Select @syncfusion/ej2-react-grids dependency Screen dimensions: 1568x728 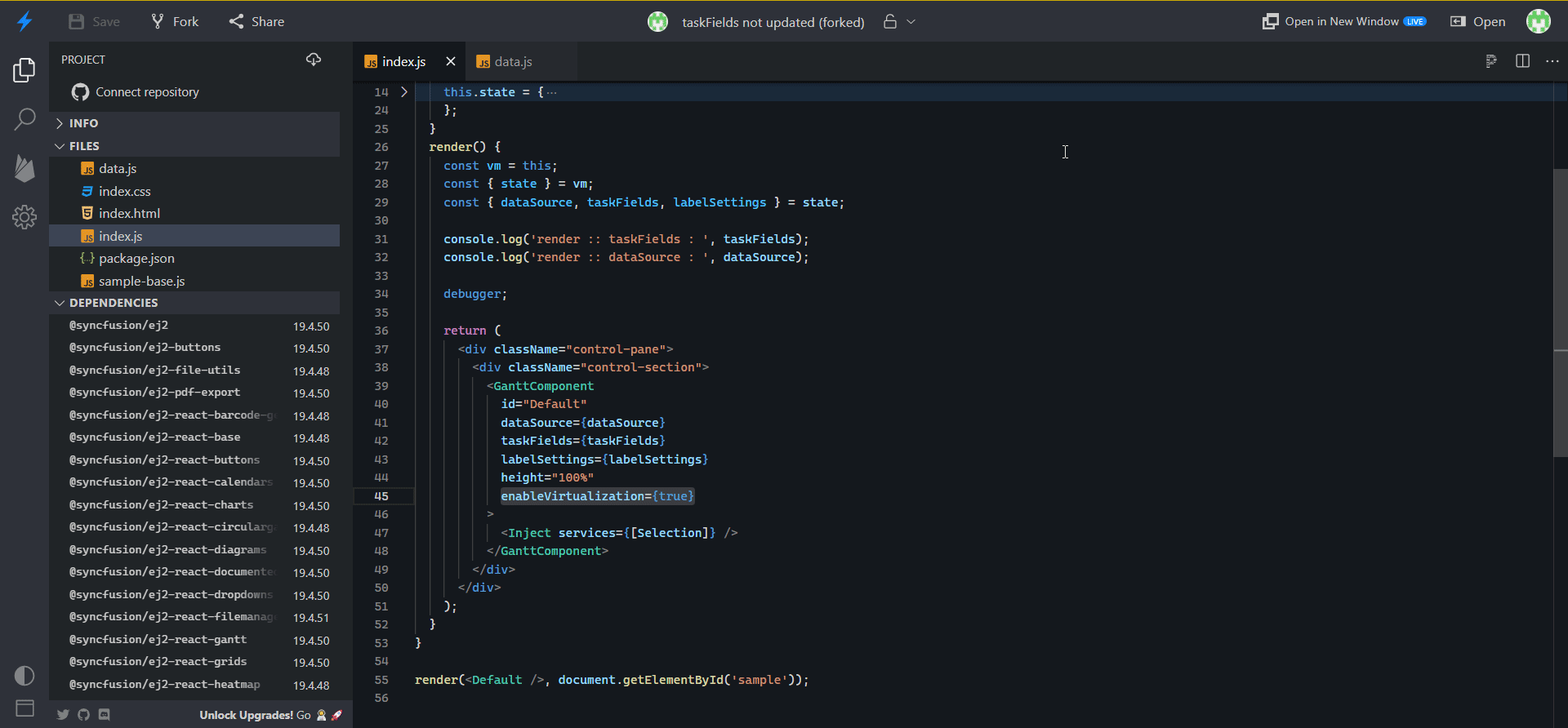[x=194, y=662]
